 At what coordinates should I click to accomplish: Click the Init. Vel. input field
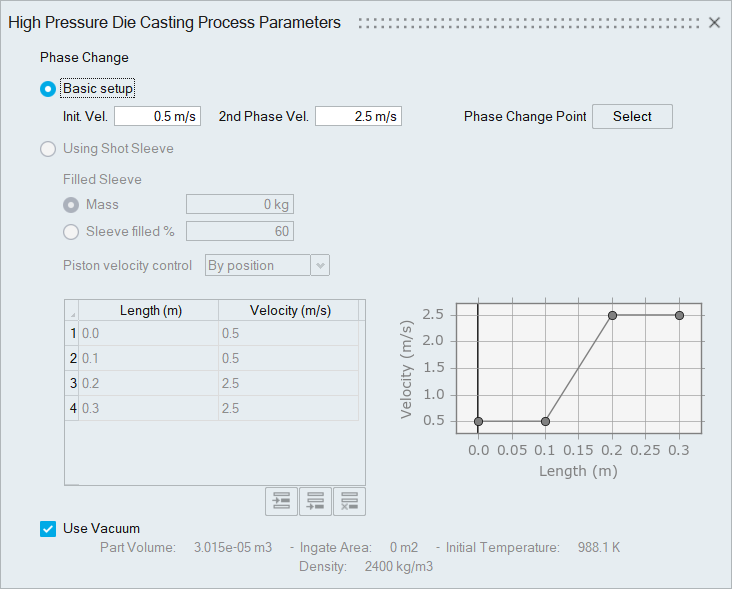(158, 117)
